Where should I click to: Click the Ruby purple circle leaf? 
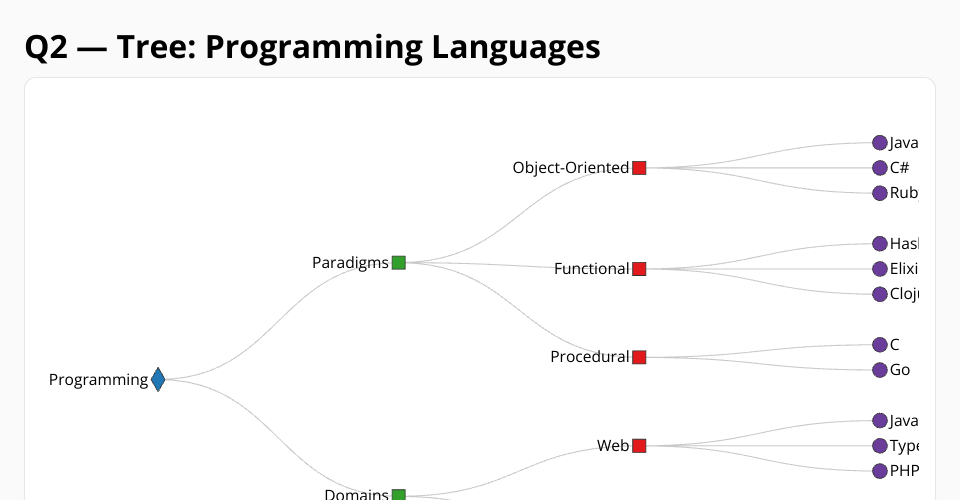tap(880, 193)
